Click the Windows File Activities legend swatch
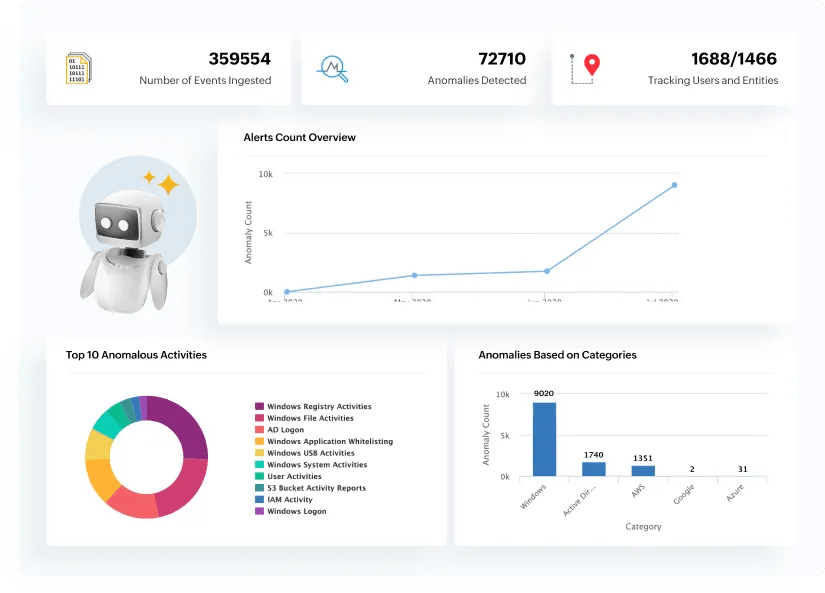Viewport: 825px width, 593px height. [x=259, y=418]
